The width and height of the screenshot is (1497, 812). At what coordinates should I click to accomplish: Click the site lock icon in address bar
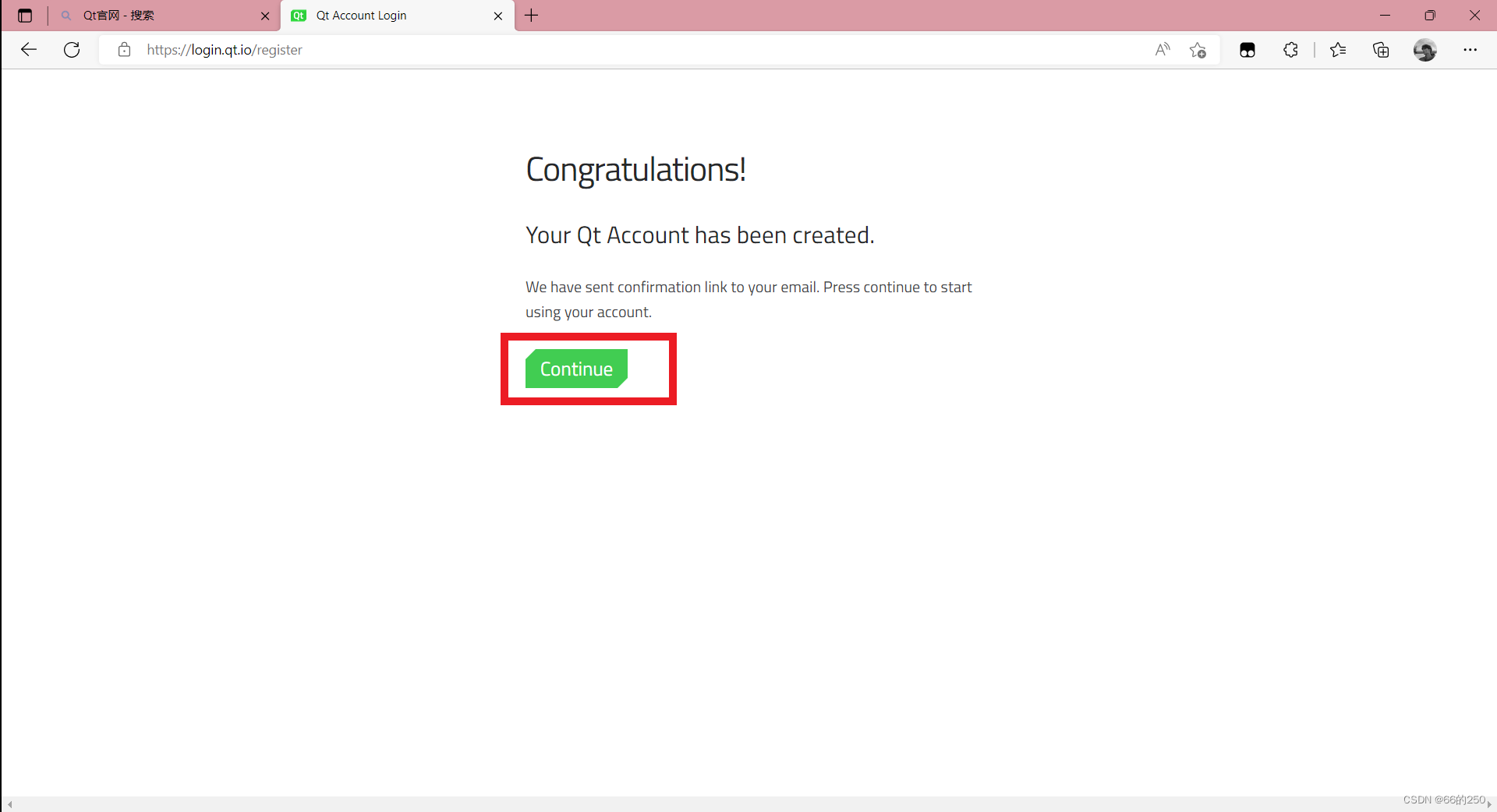124,50
